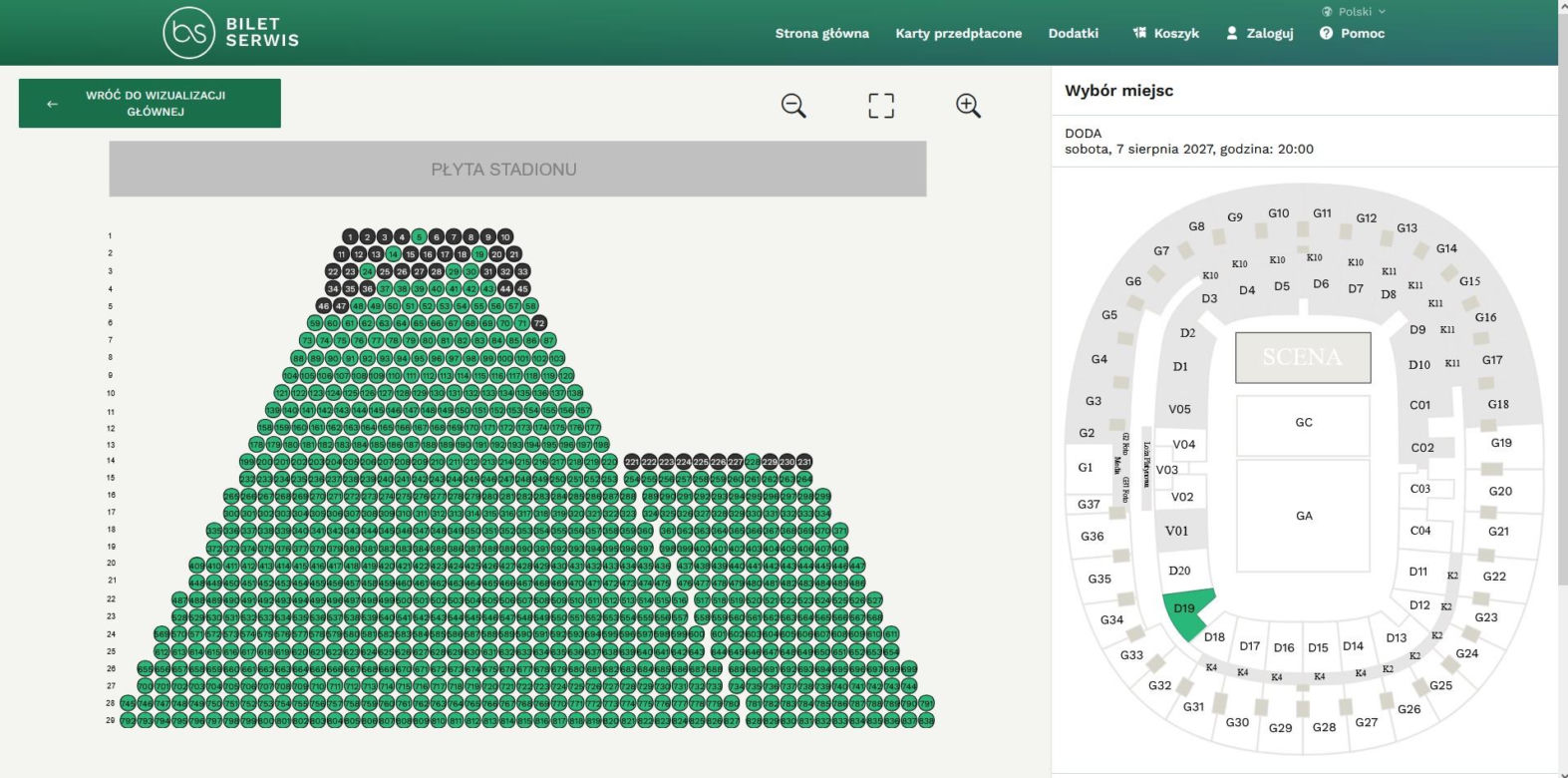The height and width of the screenshot is (778, 1568).
Task: Click the DODA event title
Action: point(1084,134)
